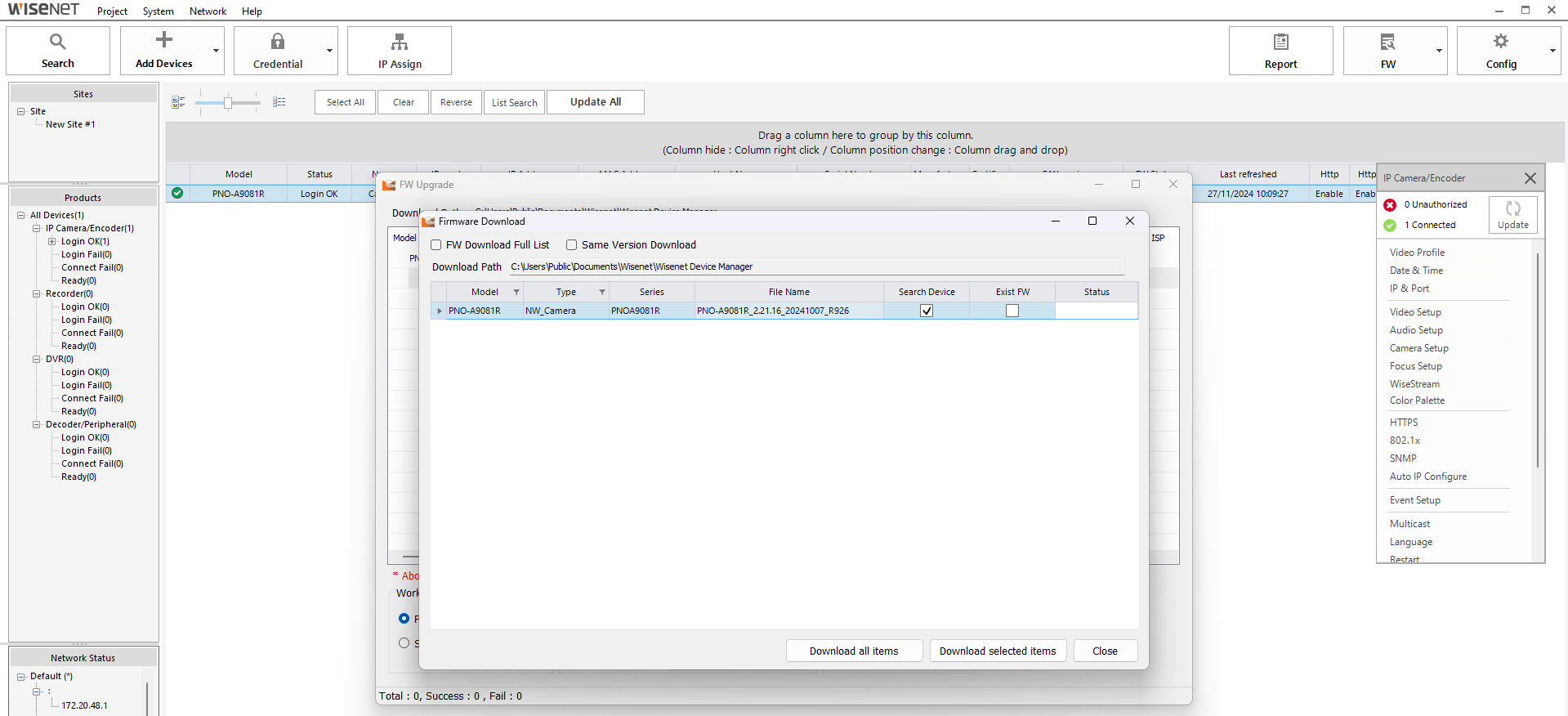
Task: Switch to detailed list view icon
Action: [279, 102]
